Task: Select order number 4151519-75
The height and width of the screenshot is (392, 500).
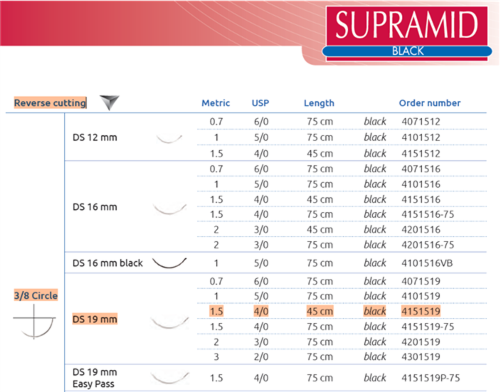Action: (428, 326)
